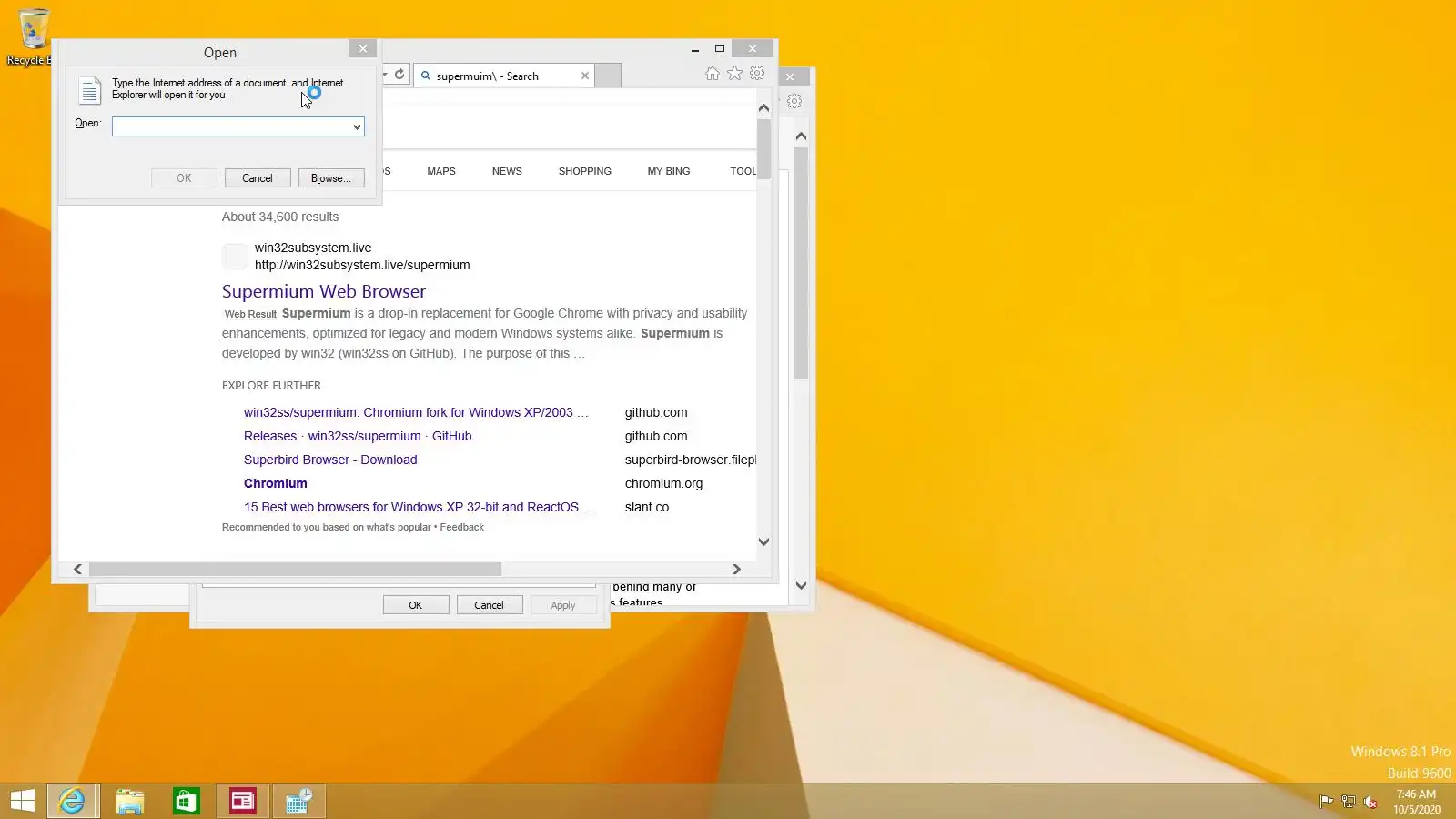Open 'win32ss/supermium: Chromium fork' link
This screenshot has width=1456, height=819.
(x=416, y=412)
